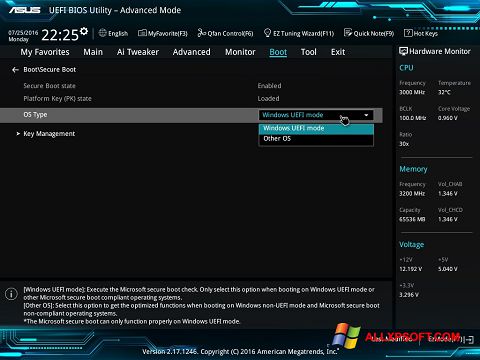Click the Enabled secure boot value

[x=269, y=86]
